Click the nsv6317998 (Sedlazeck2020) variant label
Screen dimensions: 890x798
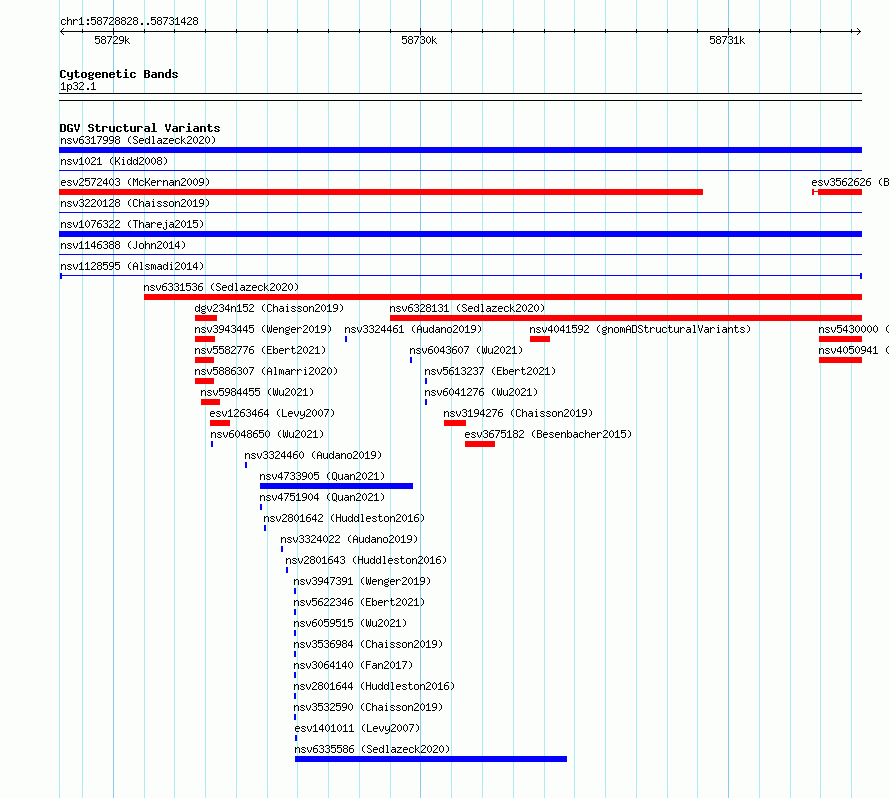138,140
